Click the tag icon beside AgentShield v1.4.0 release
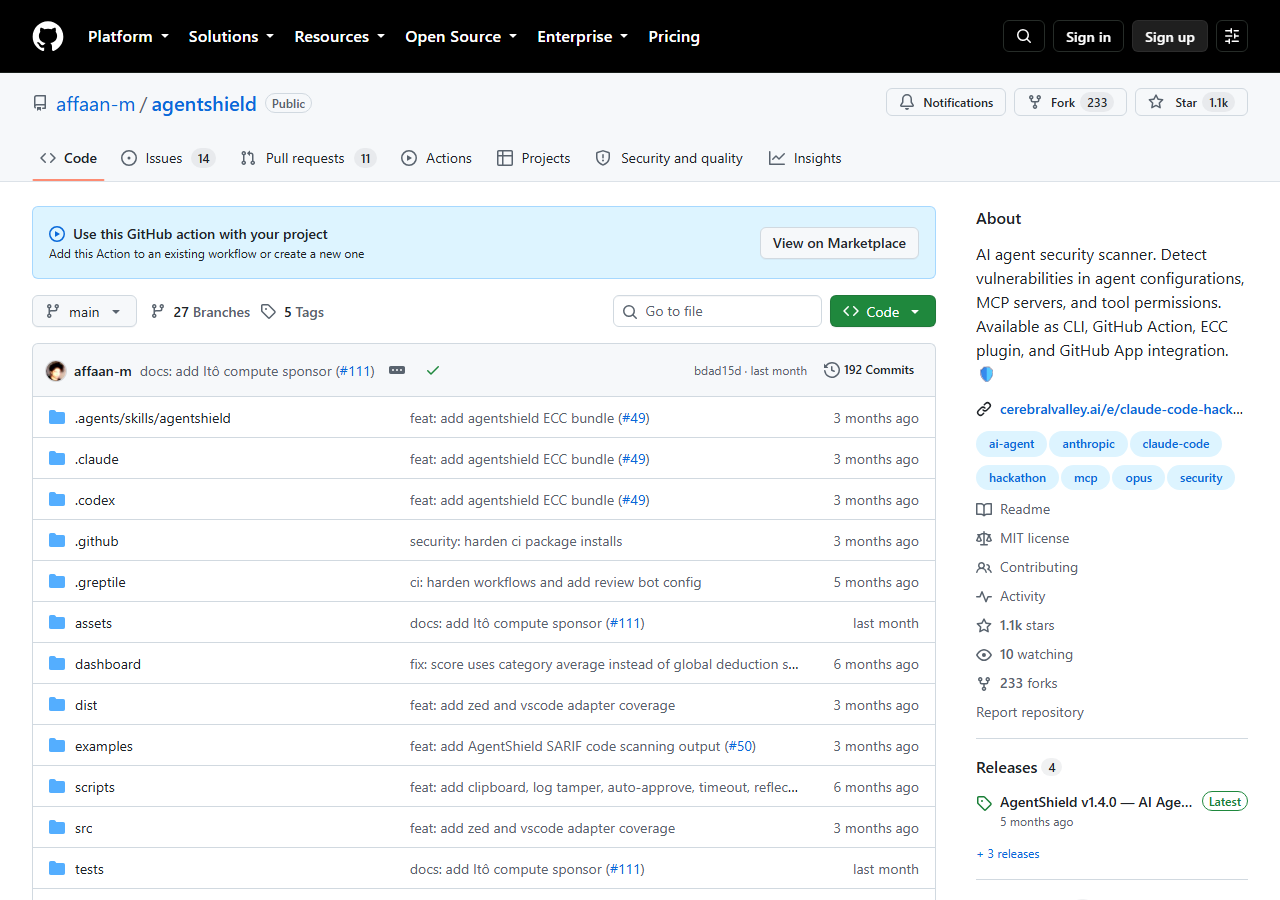 984,803
